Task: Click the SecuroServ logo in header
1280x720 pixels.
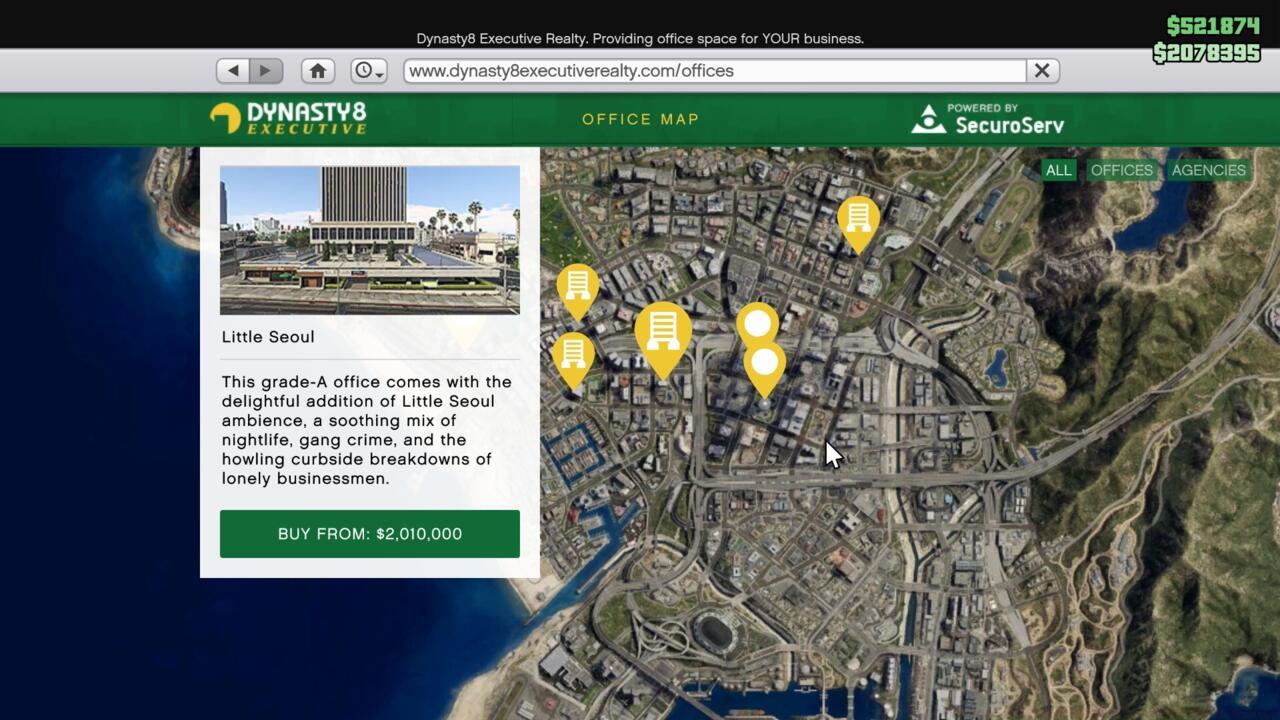Action: tap(987, 119)
